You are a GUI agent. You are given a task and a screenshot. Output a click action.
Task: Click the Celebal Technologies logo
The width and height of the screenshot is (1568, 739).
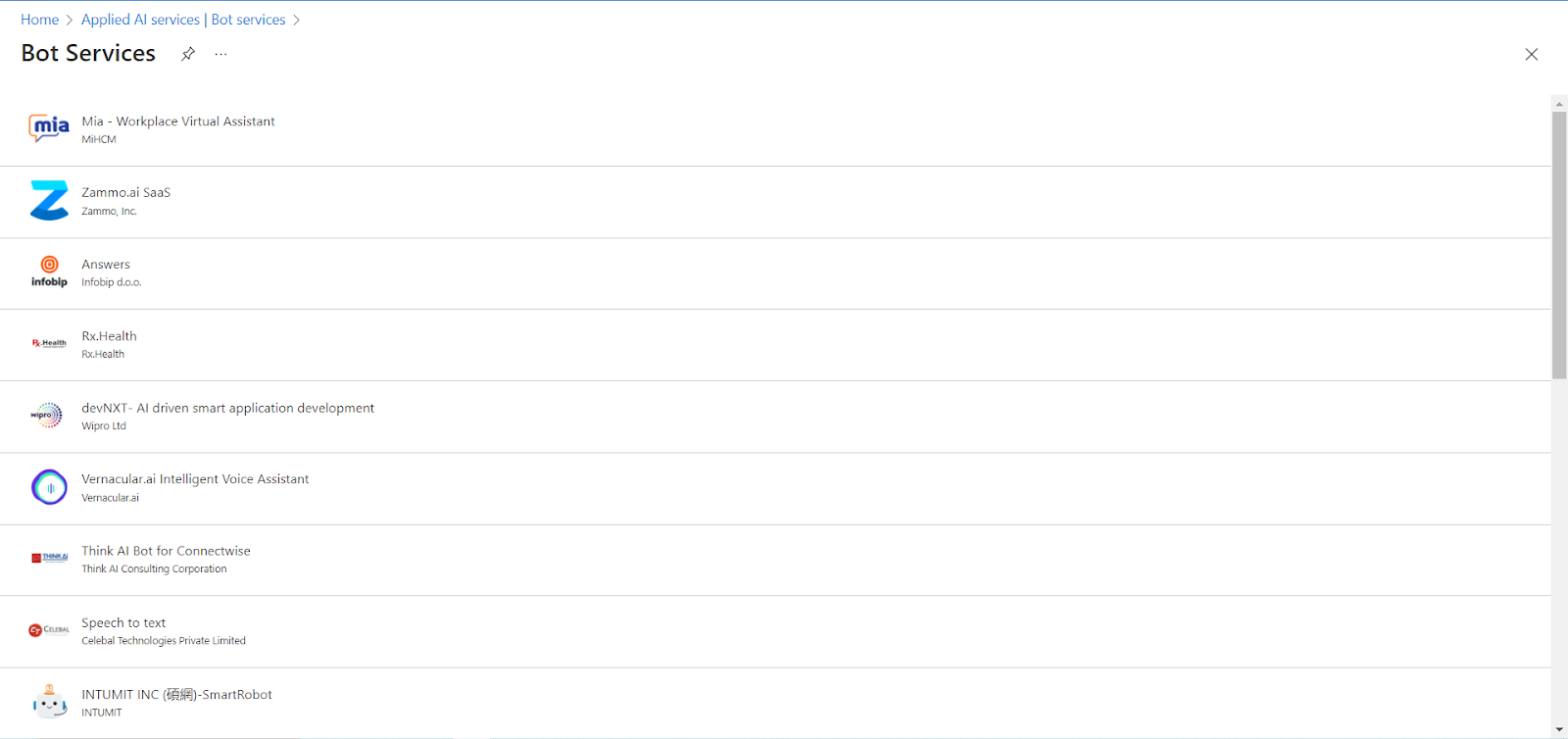[49, 630]
